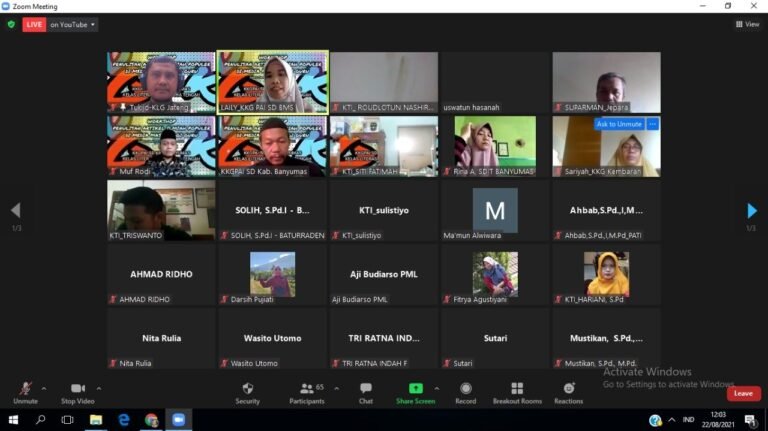
Task: Click the IND language indicator
Action: click(688, 420)
